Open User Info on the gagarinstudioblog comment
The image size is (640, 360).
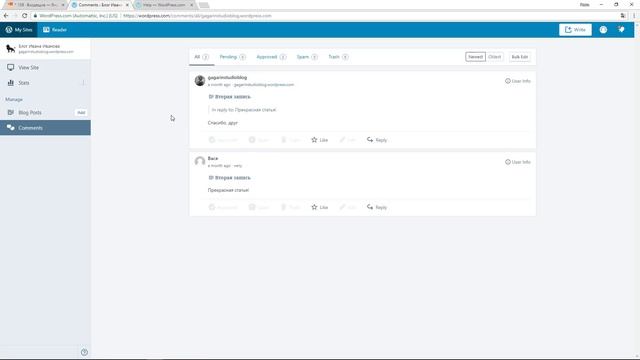518,81
